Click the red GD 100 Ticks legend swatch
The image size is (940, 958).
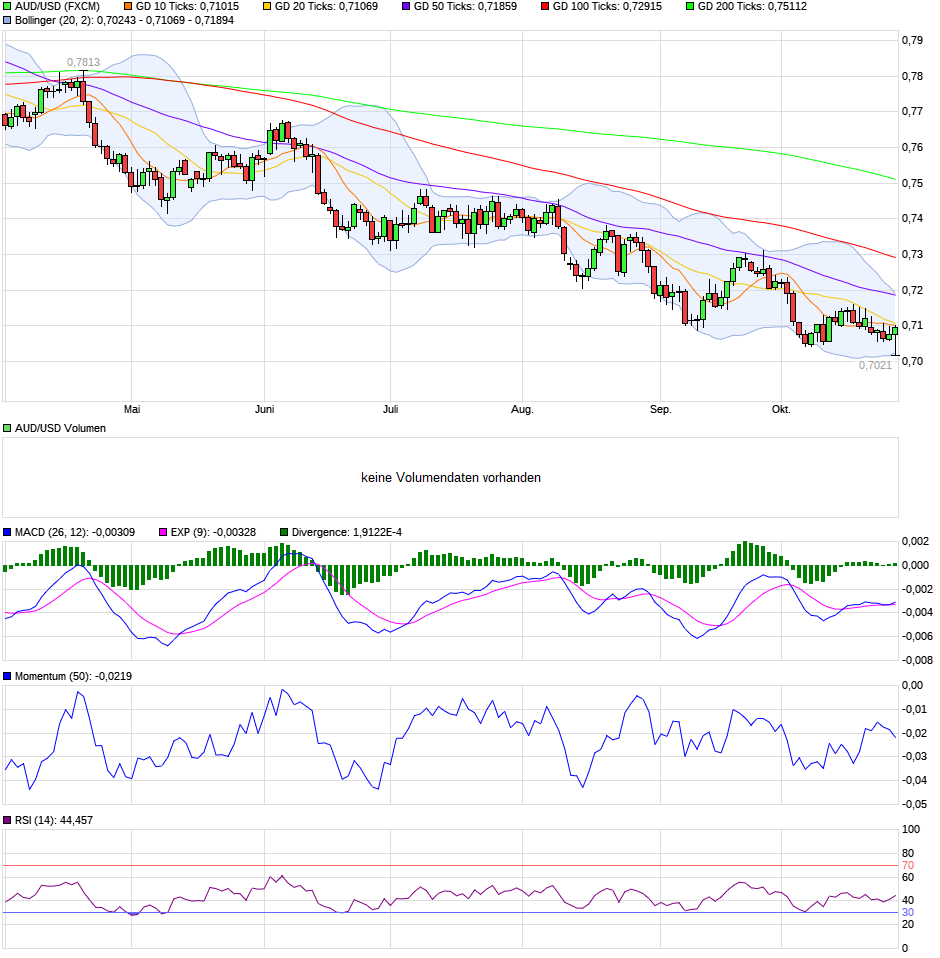coord(545,7)
